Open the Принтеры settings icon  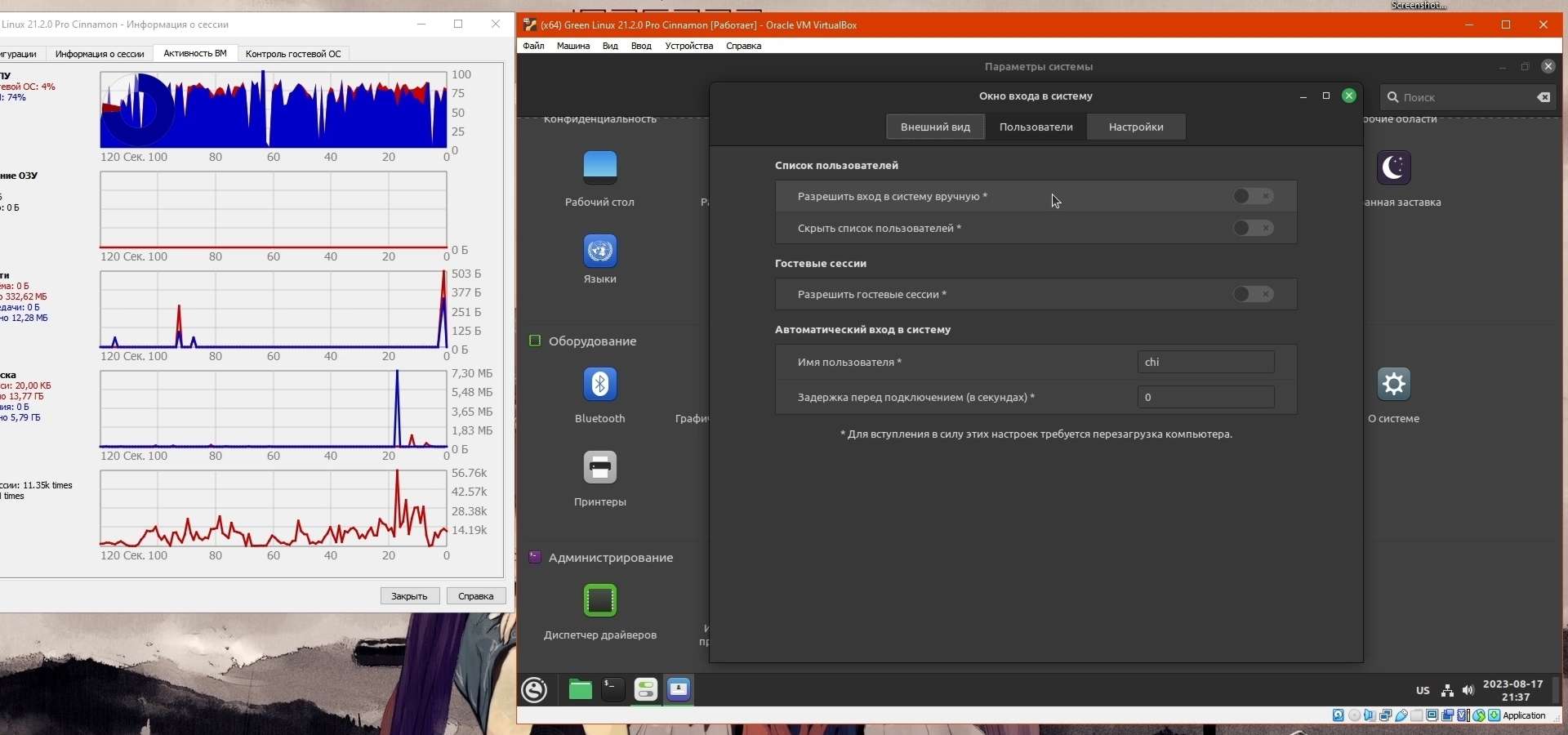tap(600, 467)
